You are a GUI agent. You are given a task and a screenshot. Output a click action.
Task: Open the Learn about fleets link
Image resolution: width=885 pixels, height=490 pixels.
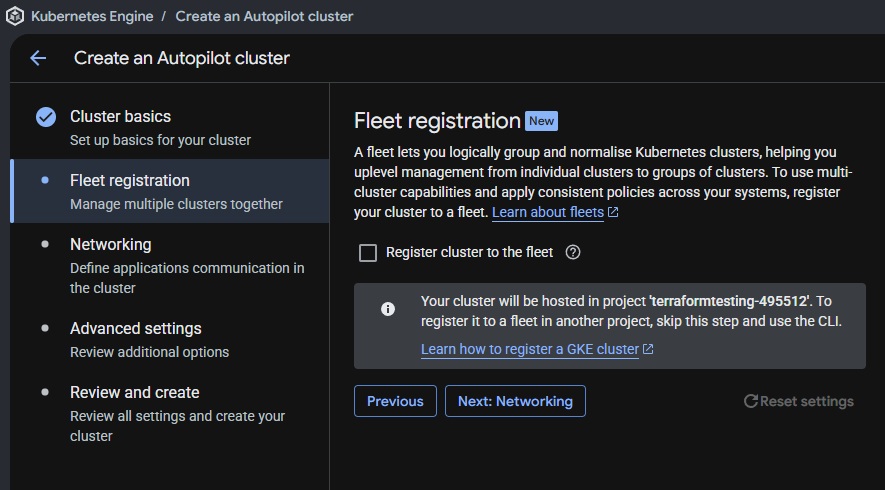(547, 212)
